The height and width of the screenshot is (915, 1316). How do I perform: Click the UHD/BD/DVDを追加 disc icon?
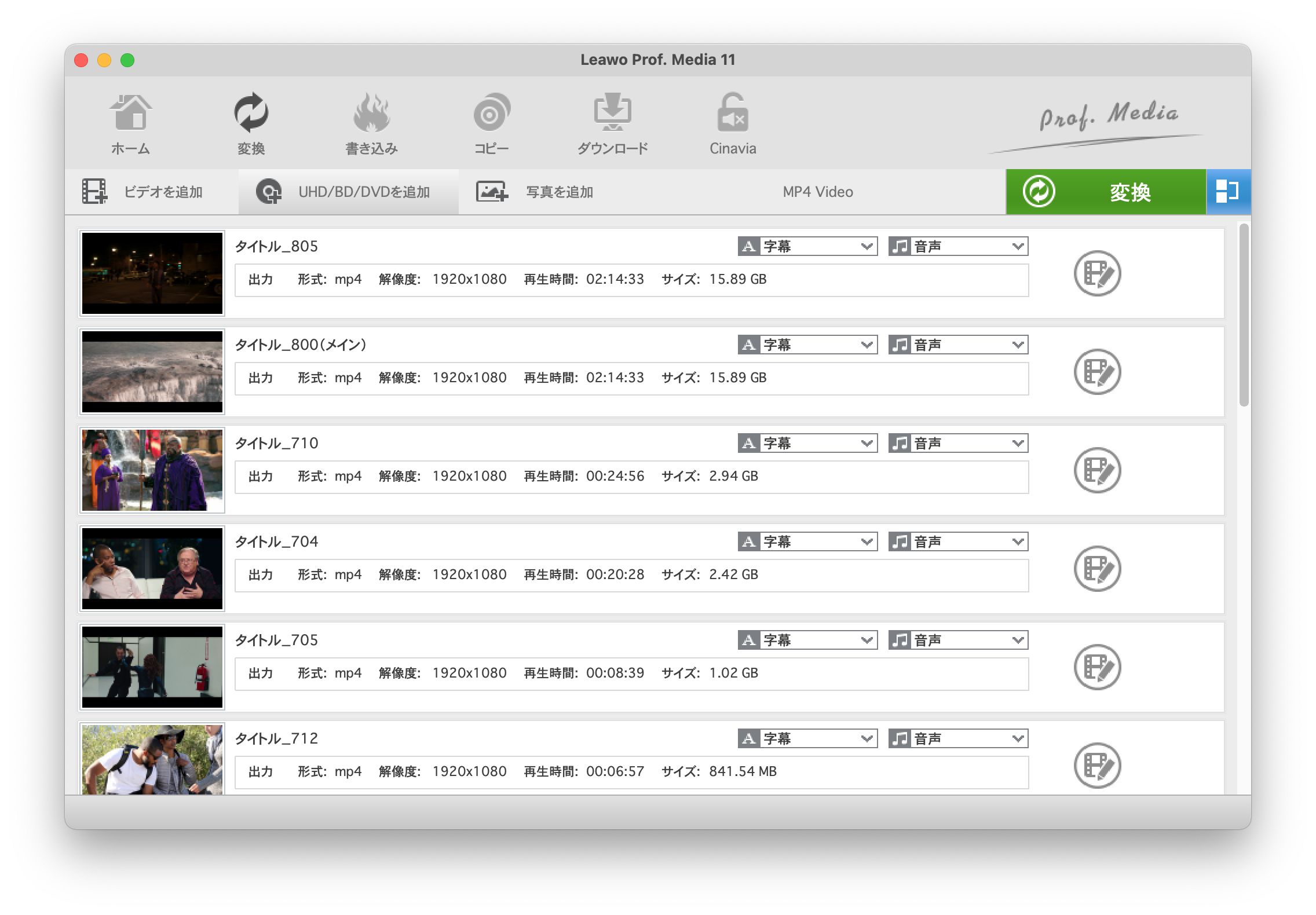pyautogui.click(x=269, y=192)
